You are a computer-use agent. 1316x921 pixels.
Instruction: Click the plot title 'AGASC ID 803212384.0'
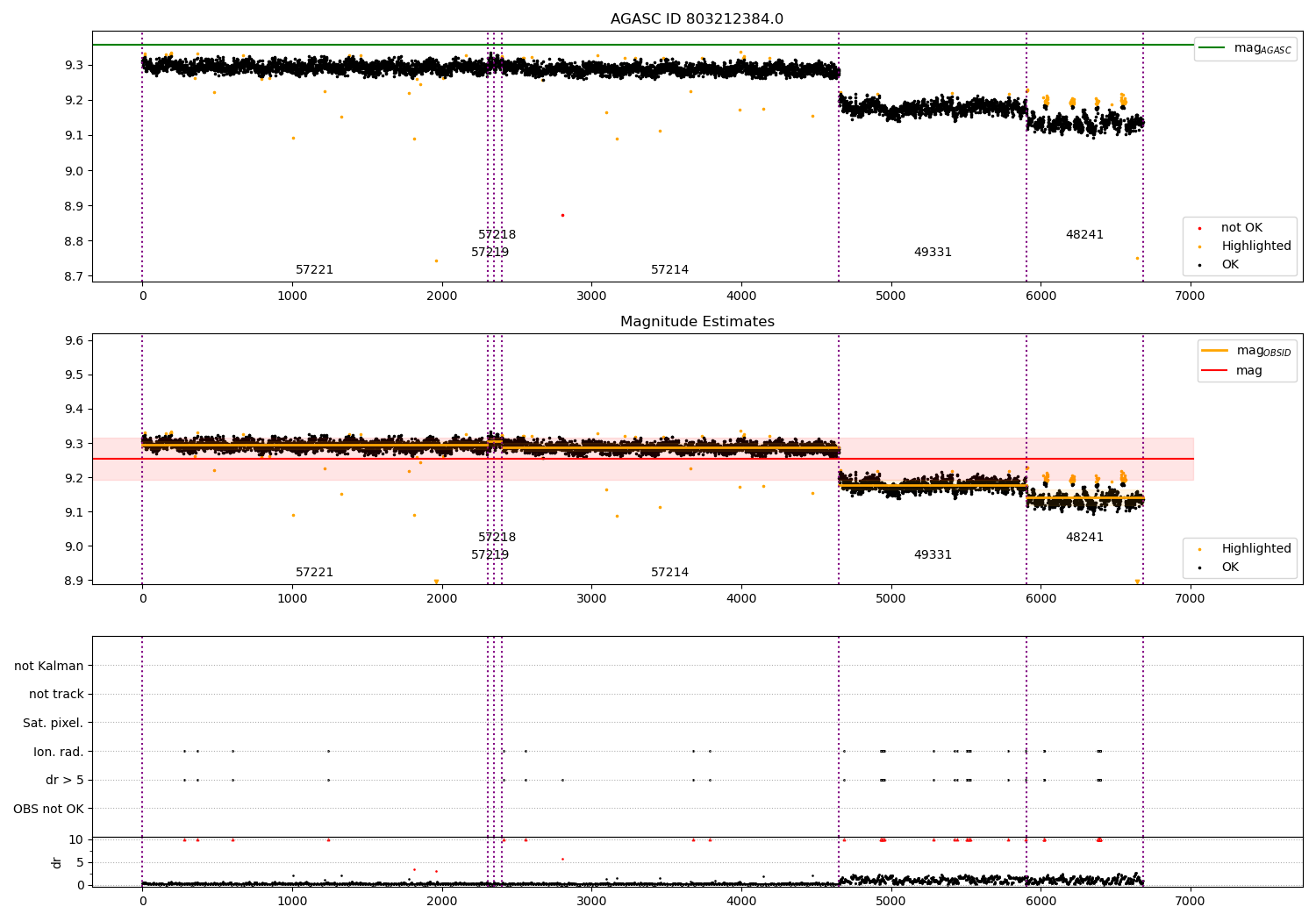coord(697,19)
